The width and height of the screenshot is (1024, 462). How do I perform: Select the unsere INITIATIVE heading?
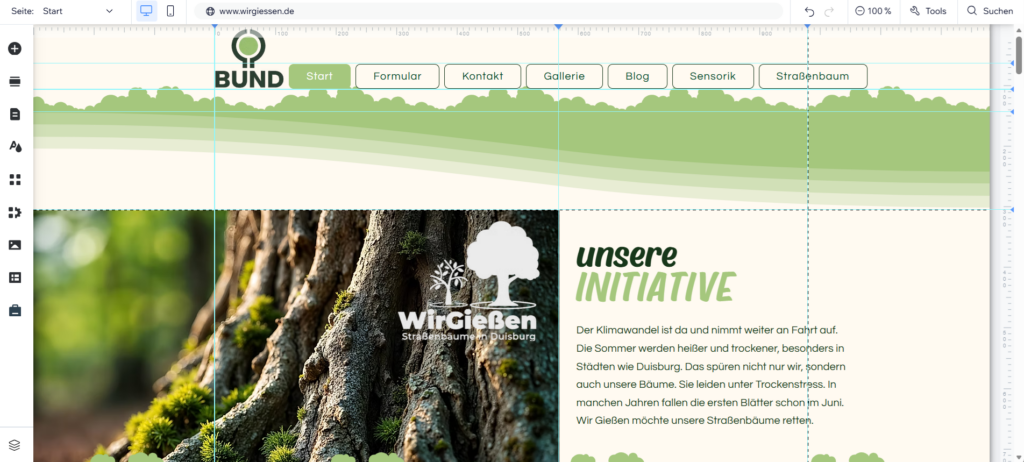coord(655,272)
